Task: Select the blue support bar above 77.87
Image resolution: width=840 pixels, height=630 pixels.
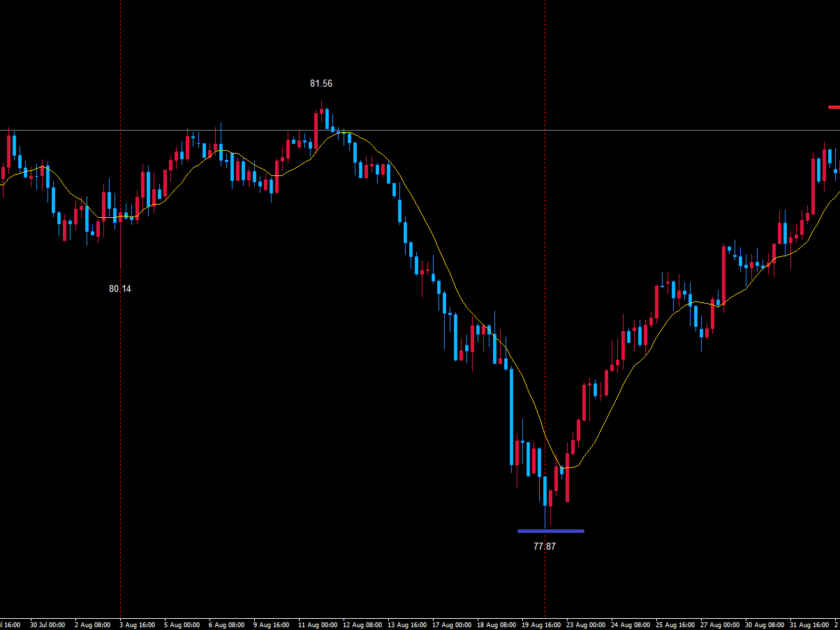Action: [550, 531]
